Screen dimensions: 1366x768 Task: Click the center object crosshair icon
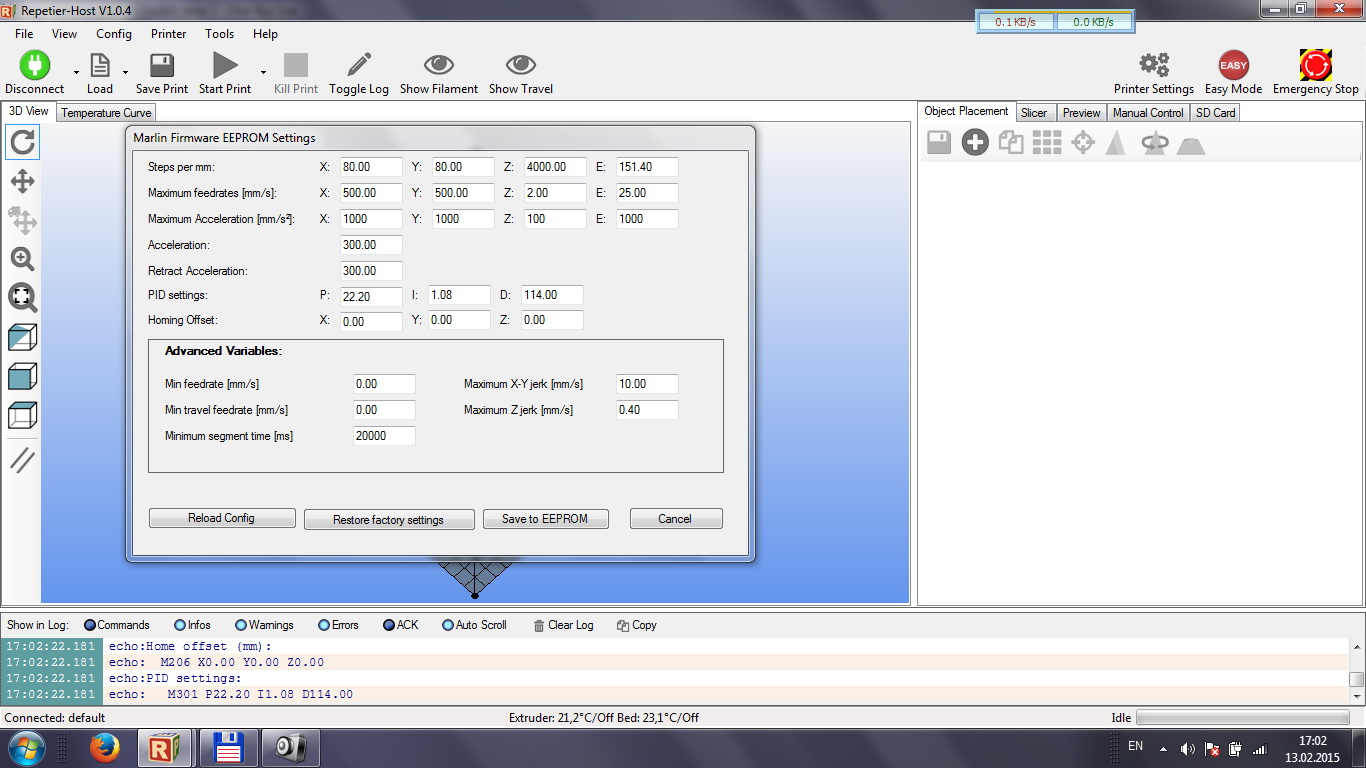point(1083,143)
